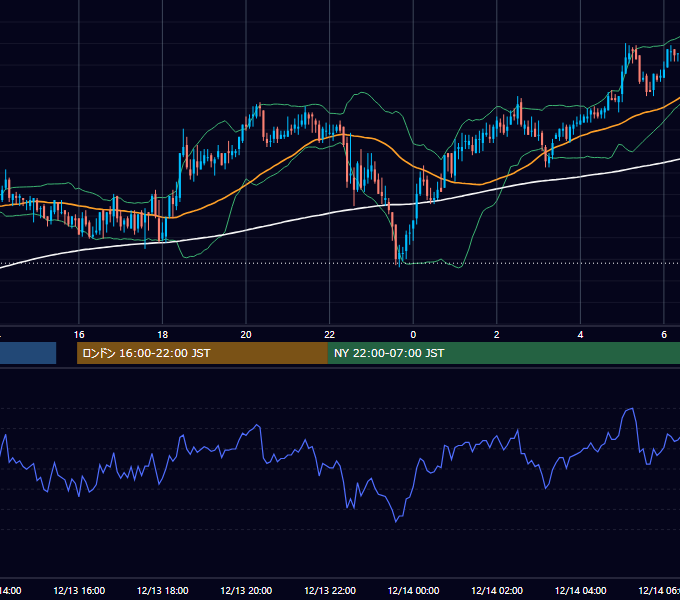The width and height of the screenshot is (680, 600).
Task: Click the oscillator trough before midnight
Action: 396,521
